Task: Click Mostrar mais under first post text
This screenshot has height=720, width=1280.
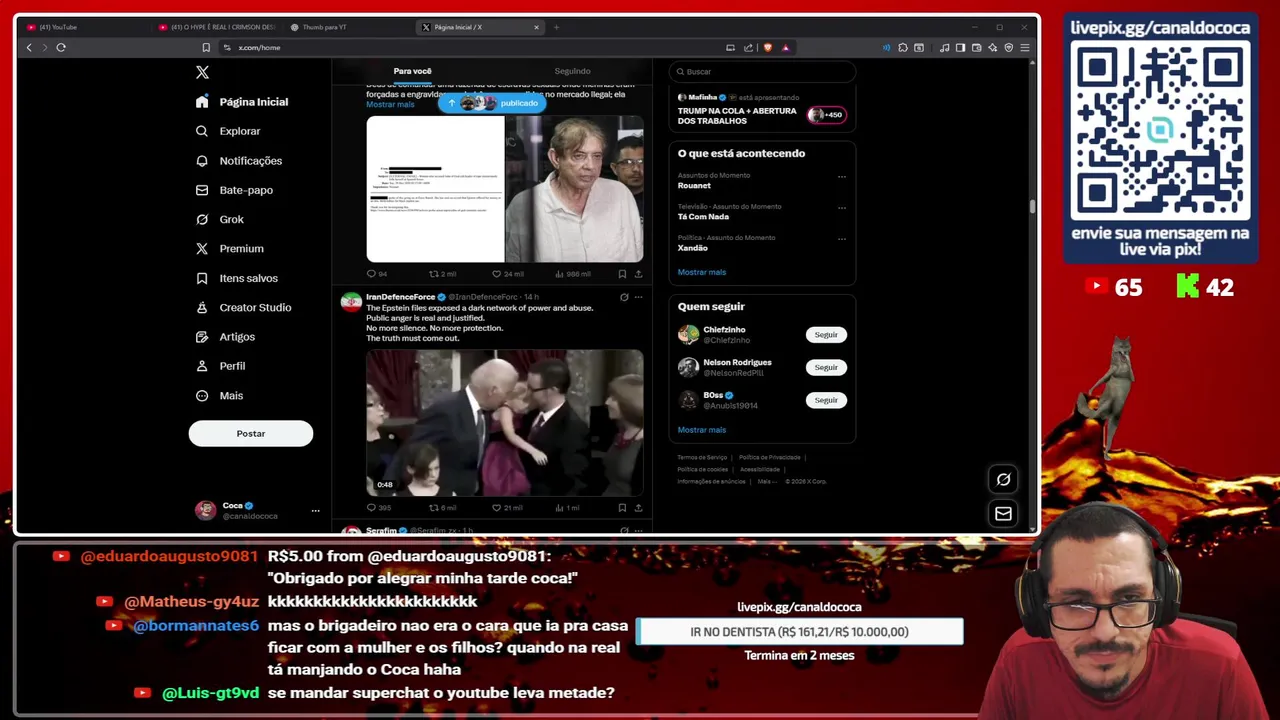Action: [x=390, y=104]
